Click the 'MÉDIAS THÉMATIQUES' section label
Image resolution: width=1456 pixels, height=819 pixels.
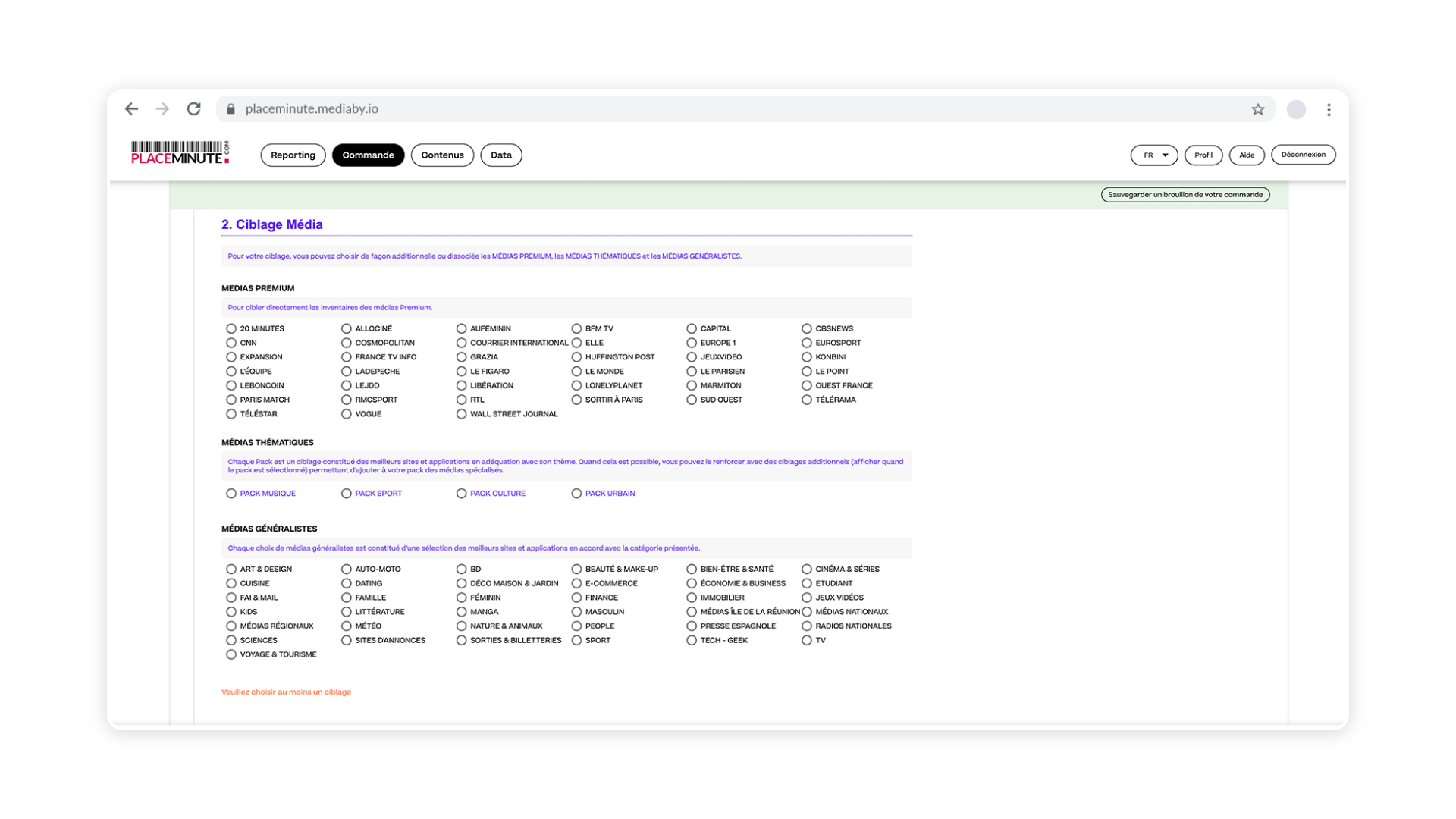coord(268,442)
